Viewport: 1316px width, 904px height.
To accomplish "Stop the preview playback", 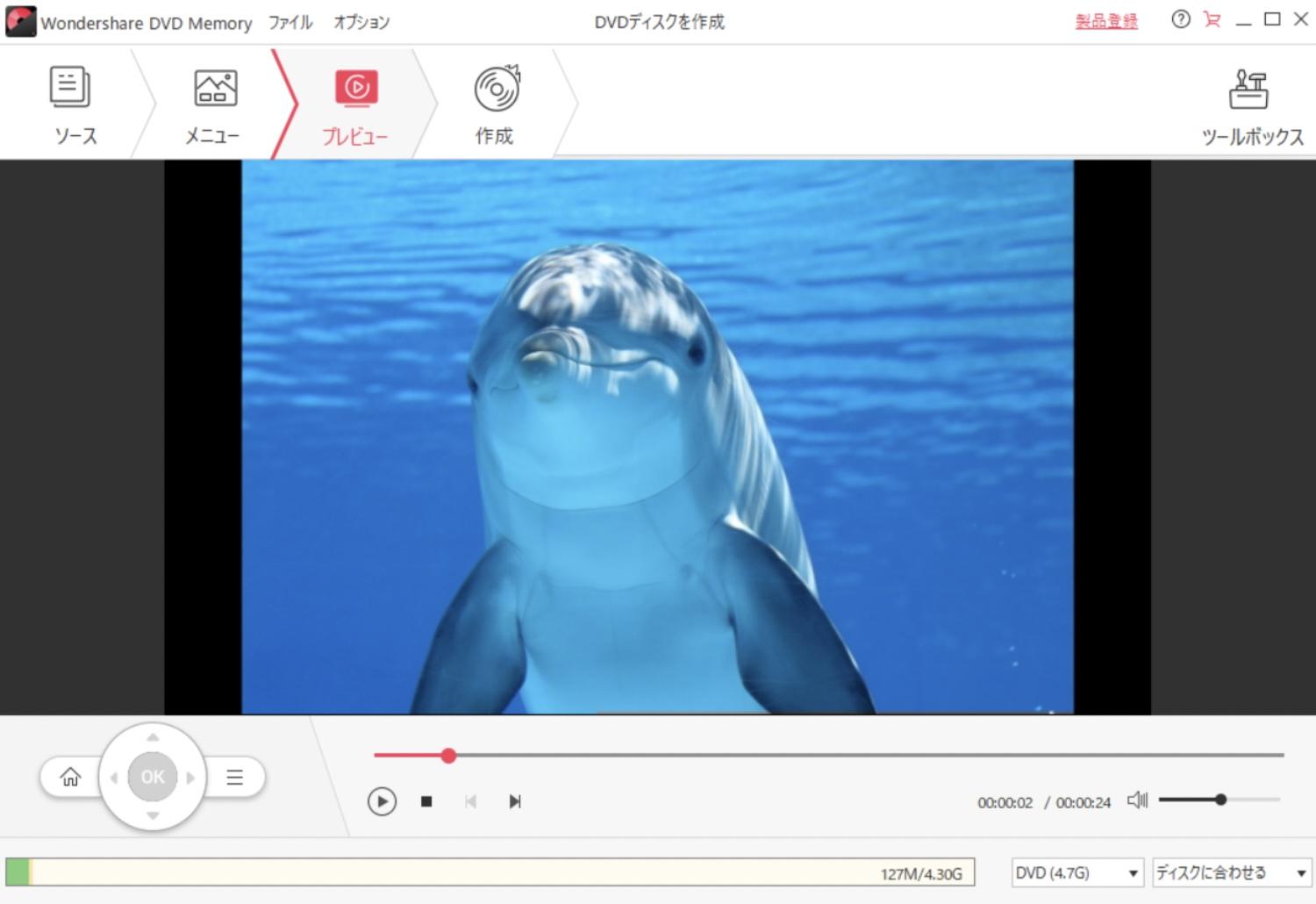I will [x=426, y=801].
